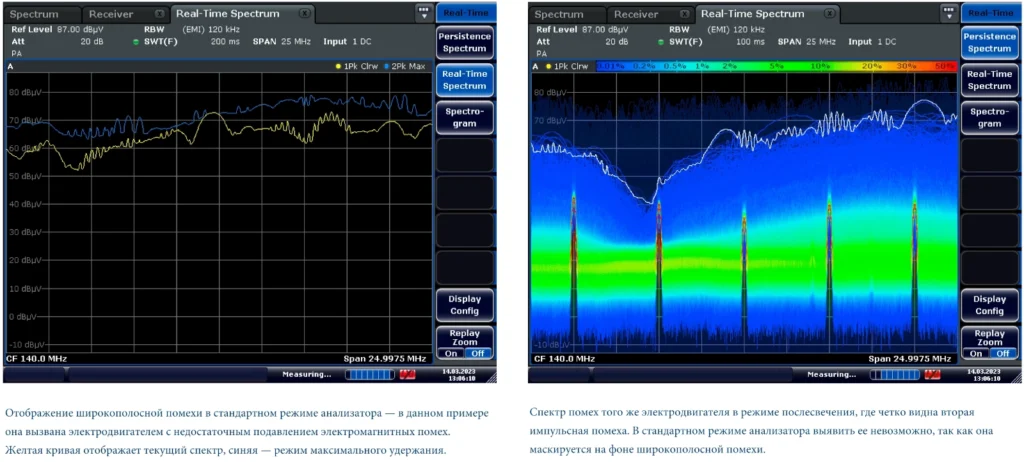Click Span 24.9975 MHz in left analyzer
The width and height of the screenshot is (1024, 462).
(385, 359)
